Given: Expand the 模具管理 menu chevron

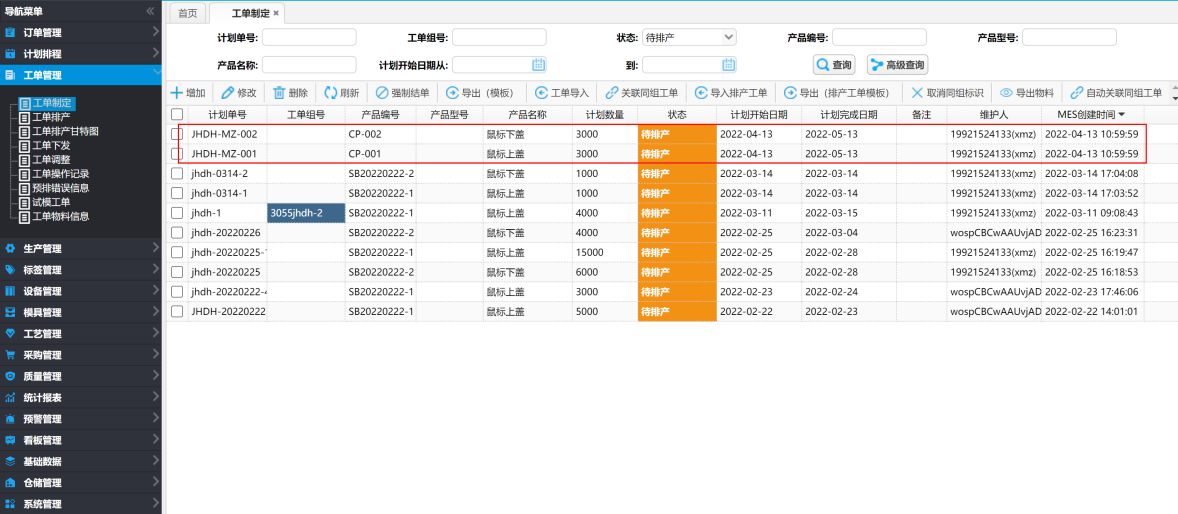Looking at the screenshot, I should coord(155,311).
